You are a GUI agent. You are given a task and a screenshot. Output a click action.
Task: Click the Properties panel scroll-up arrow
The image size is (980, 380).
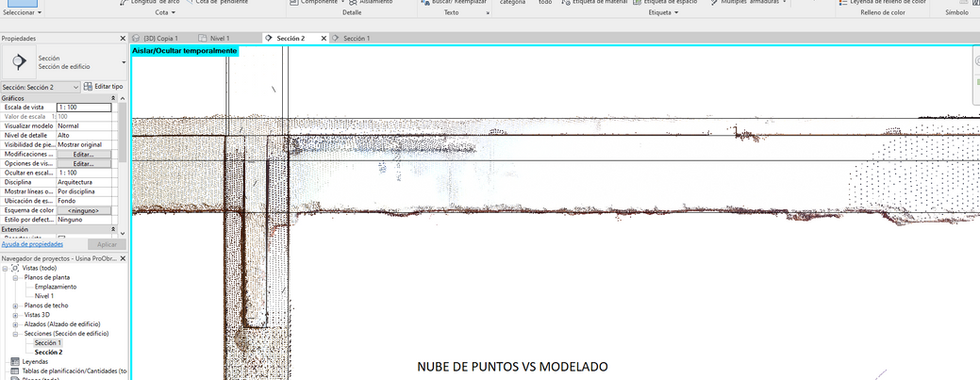(122, 99)
